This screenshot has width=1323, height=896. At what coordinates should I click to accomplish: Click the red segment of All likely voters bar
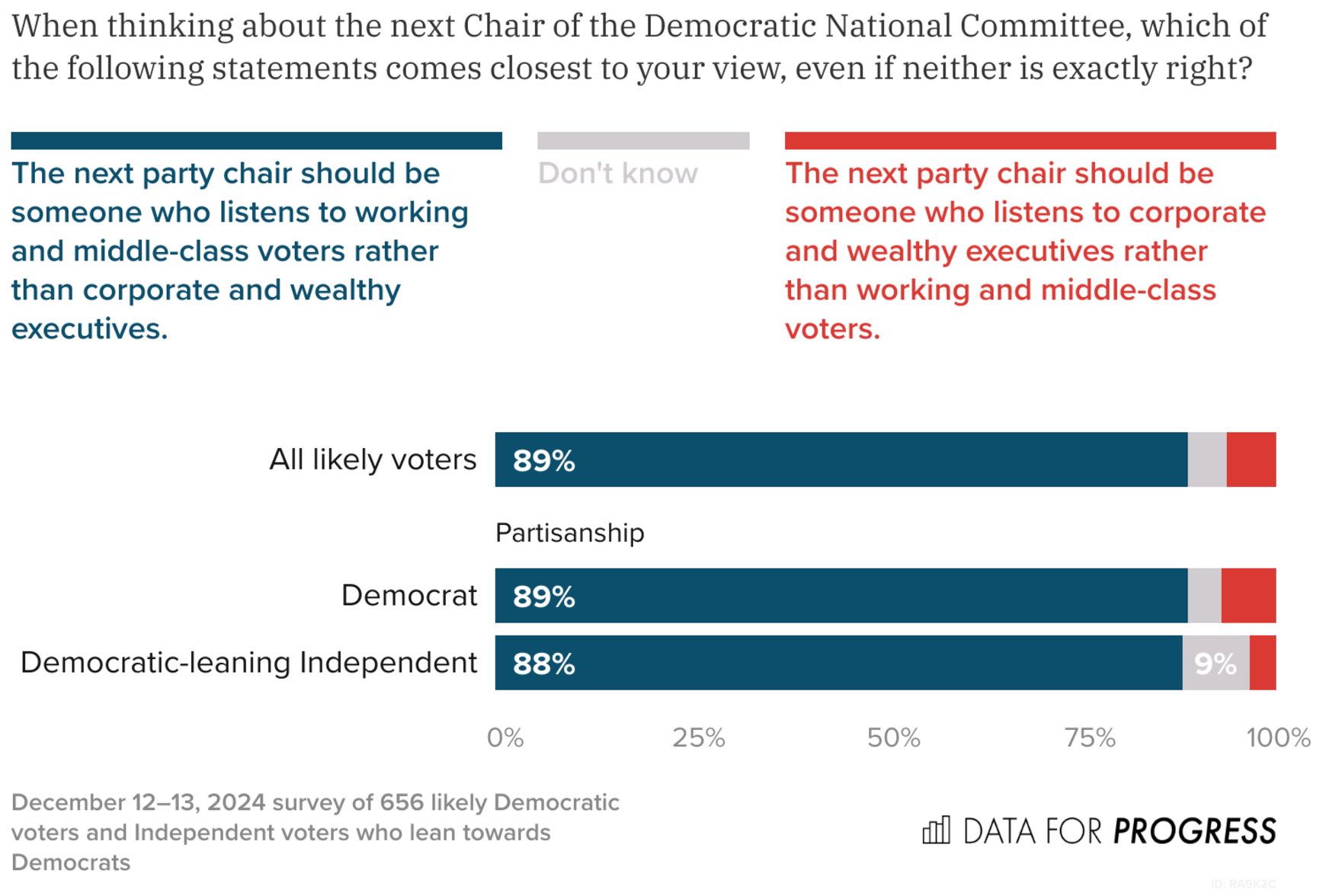tap(1251, 459)
